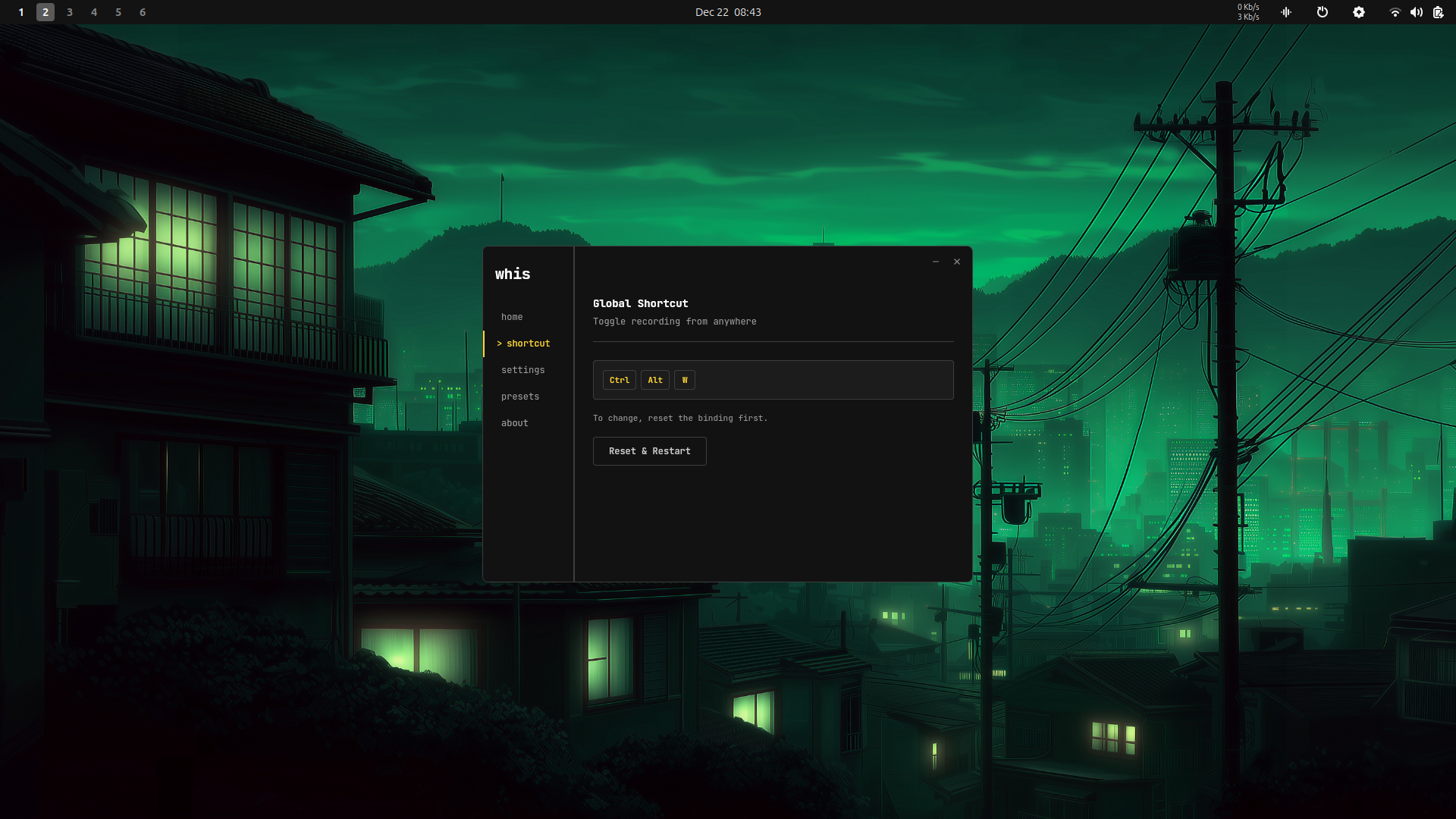The width and height of the screenshot is (1456, 819).
Task: Click the Dec 22 clock display
Action: [728, 12]
